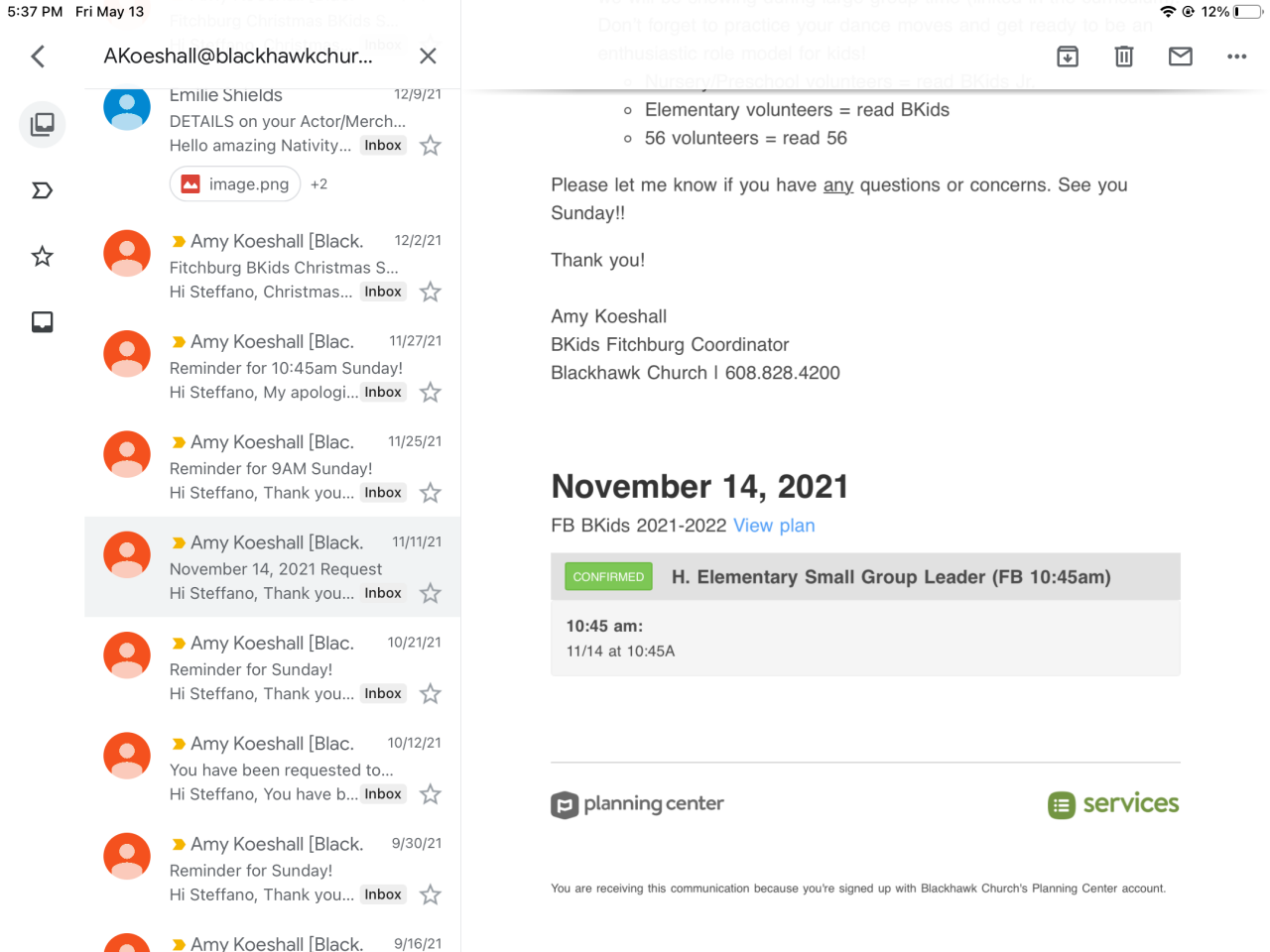
Task: Mark the email as unread with the envelope icon
Action: (x=1181, y=57)
